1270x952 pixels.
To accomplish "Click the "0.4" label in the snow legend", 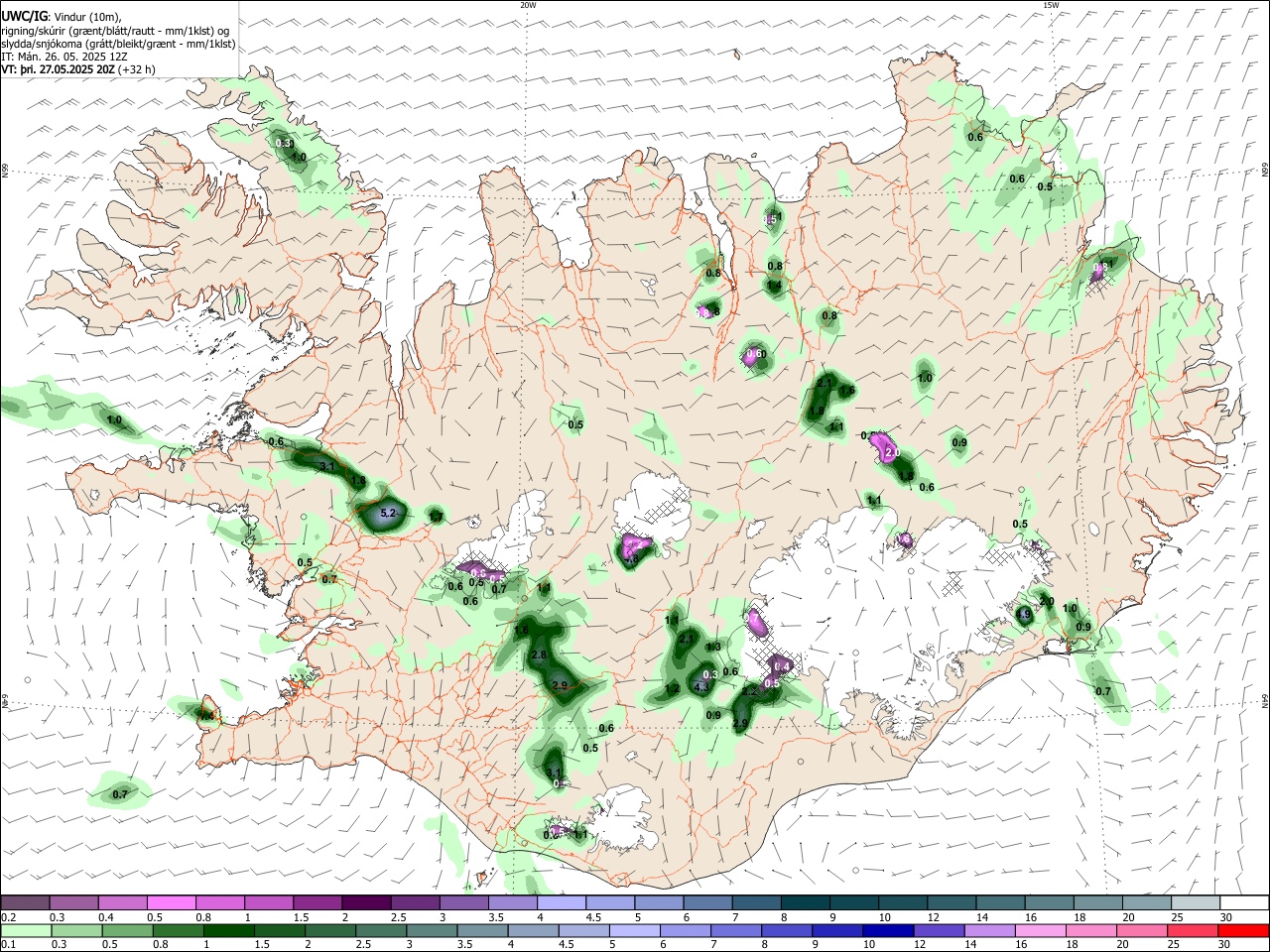I will point(106,917).
